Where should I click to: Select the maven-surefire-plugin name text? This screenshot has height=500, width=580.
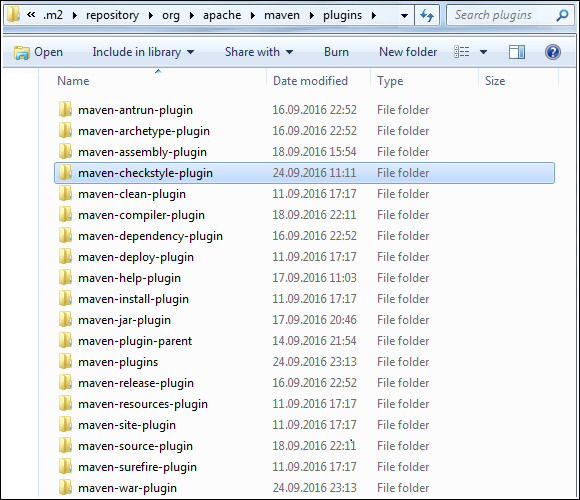click(x=137, y=467)
